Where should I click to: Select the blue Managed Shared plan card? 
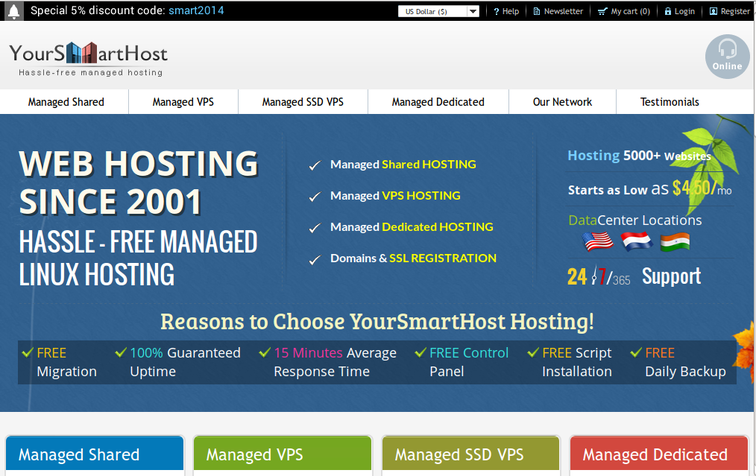click(x=94, y=454)
